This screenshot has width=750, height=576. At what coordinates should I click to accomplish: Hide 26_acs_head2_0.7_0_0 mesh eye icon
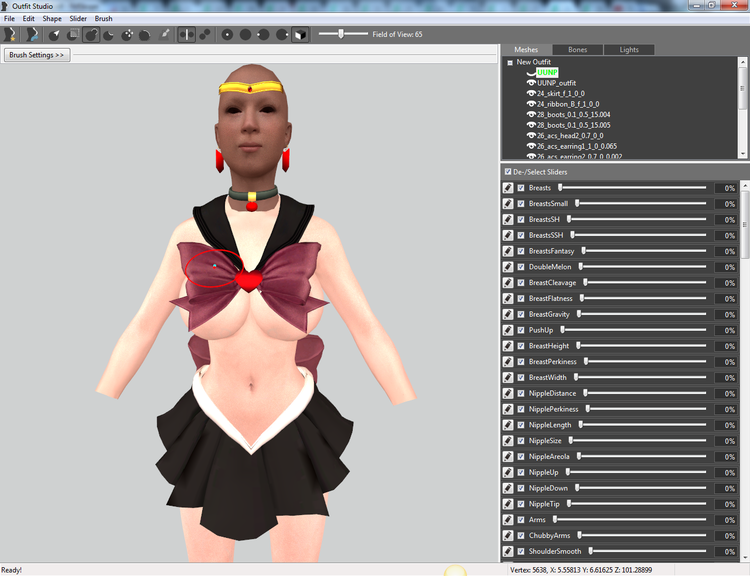(531, 135)
